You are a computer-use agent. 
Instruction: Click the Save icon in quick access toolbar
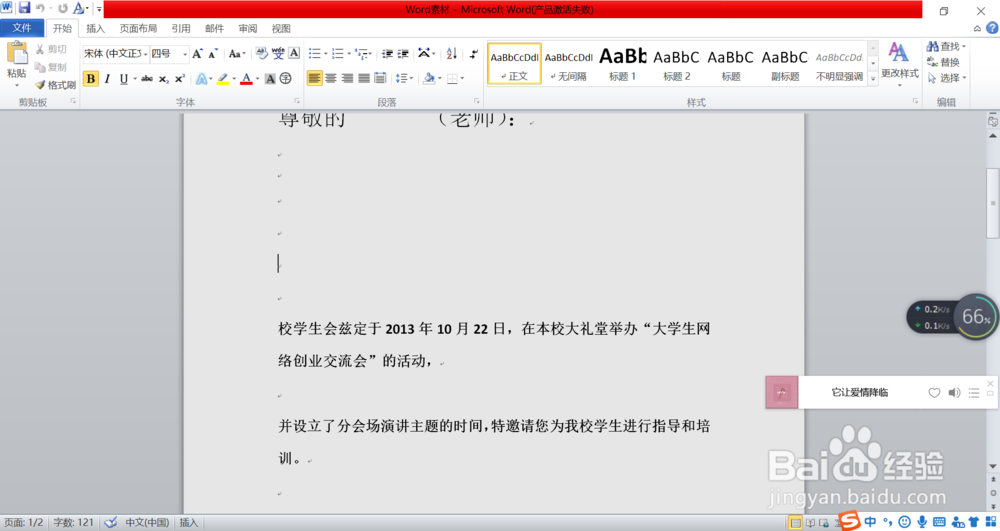24,8
